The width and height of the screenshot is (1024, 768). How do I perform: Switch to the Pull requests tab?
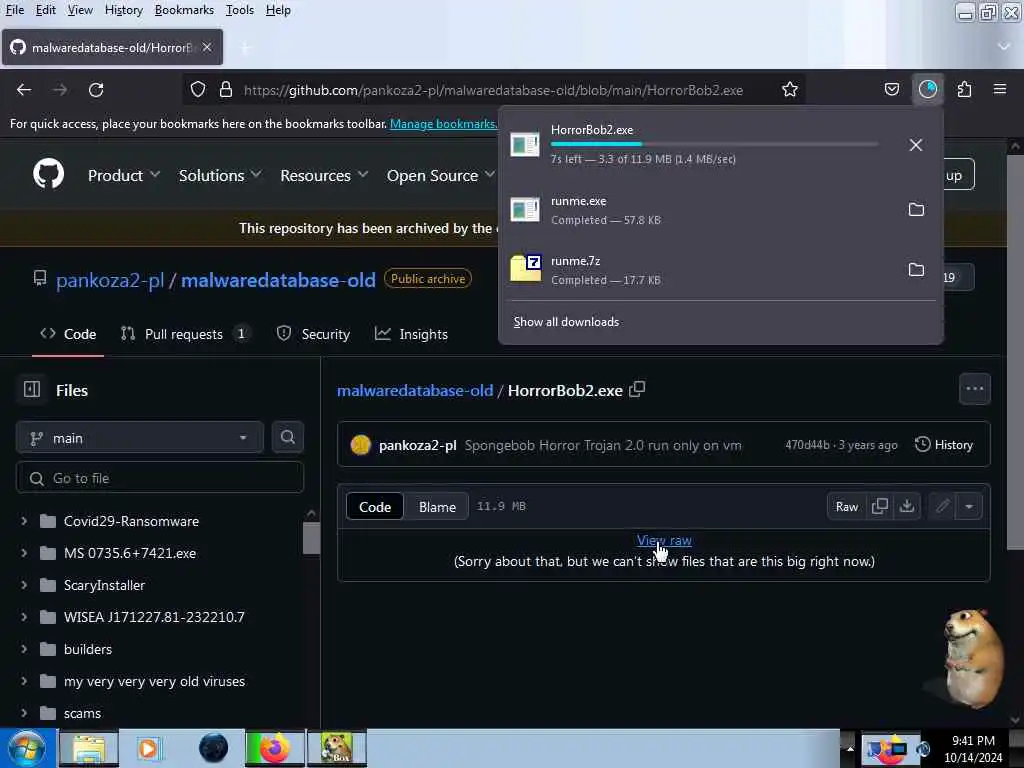185,334
